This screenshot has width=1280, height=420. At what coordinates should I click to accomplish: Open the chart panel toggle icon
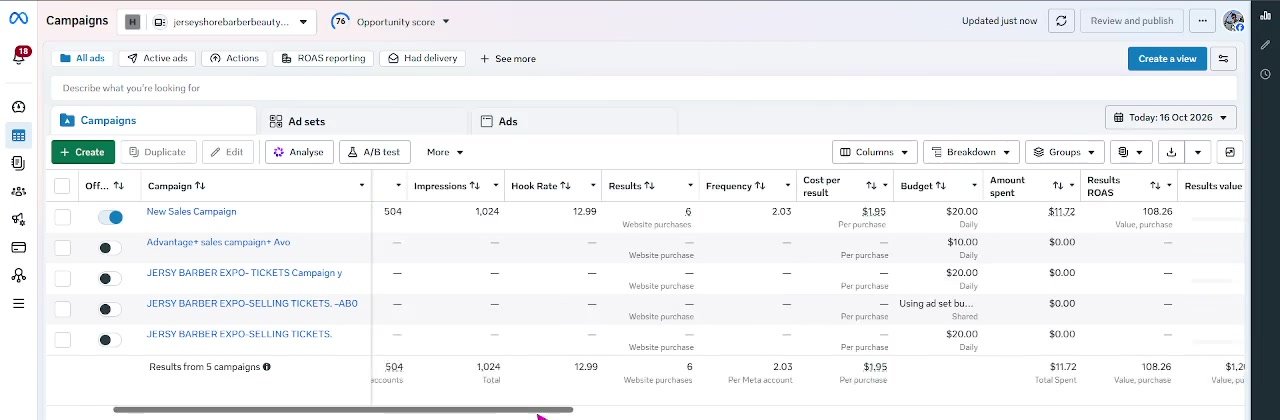pyautogui.click(x=1230, y=152)
